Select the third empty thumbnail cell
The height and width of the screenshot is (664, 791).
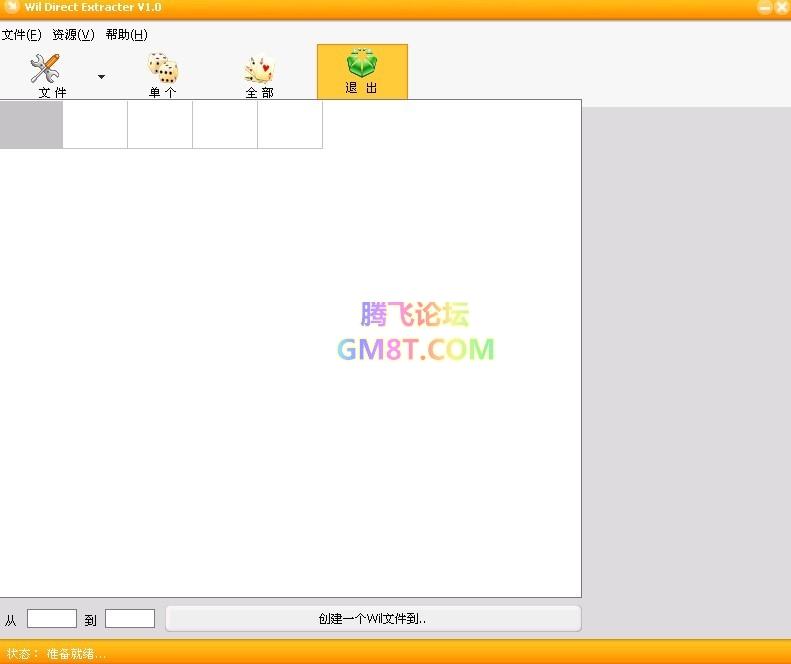[160, 125]
